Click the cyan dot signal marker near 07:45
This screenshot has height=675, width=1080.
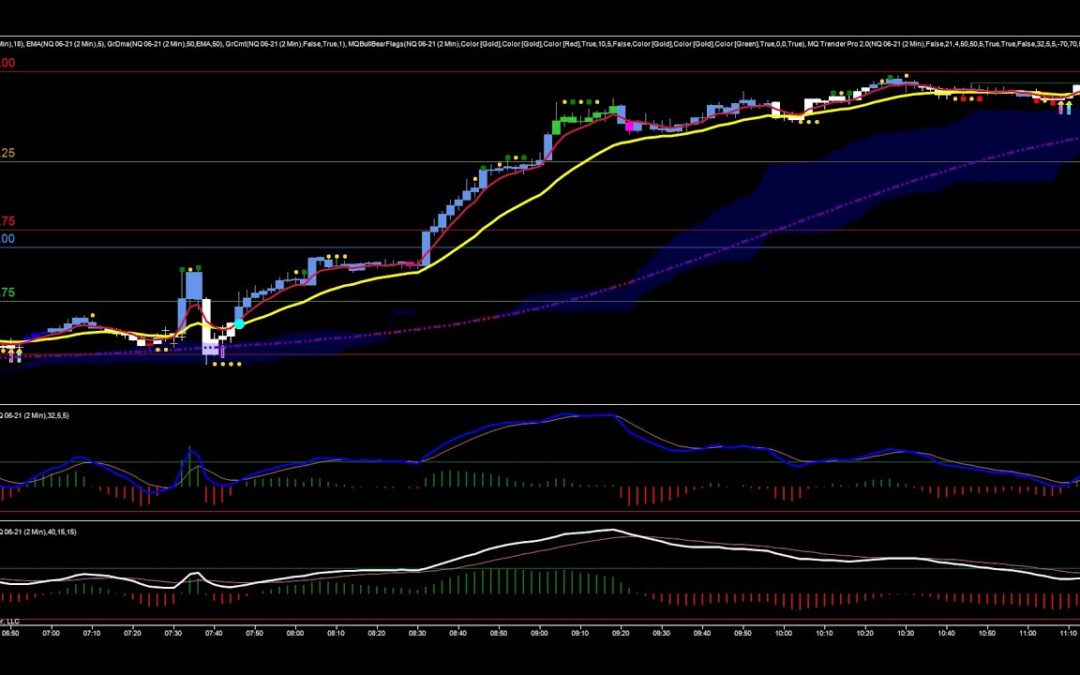tap(240, 324)
